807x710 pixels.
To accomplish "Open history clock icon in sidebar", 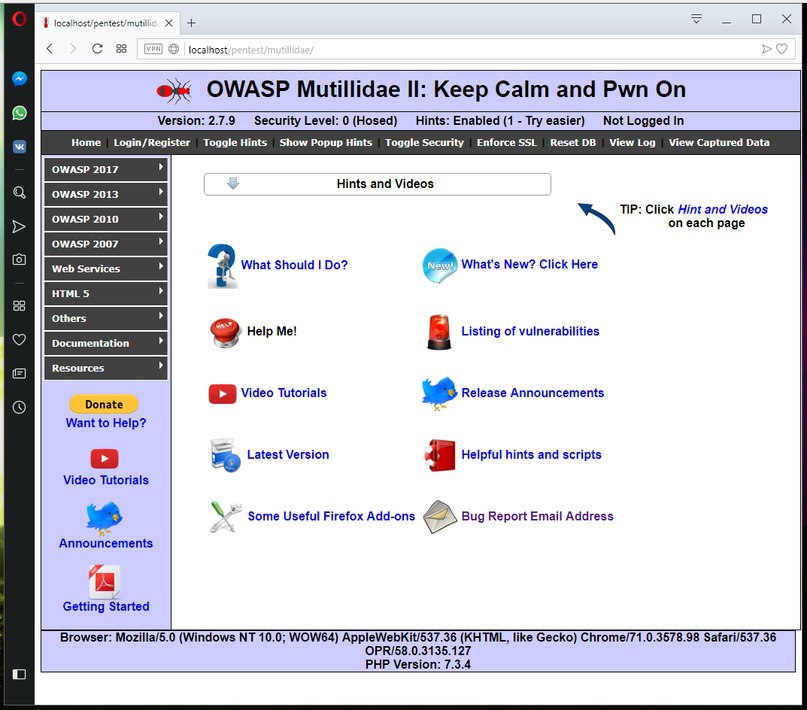I will (19, 407).
